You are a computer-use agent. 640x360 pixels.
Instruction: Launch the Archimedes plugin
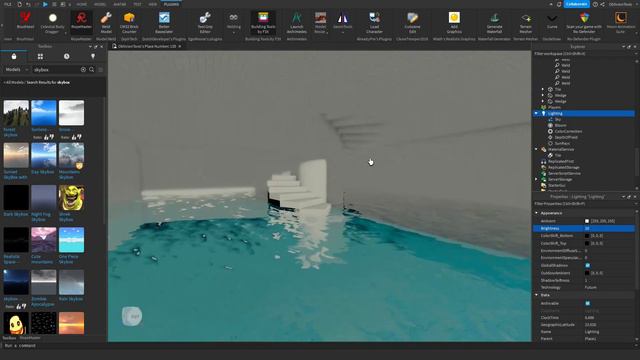tap(296, 22)
